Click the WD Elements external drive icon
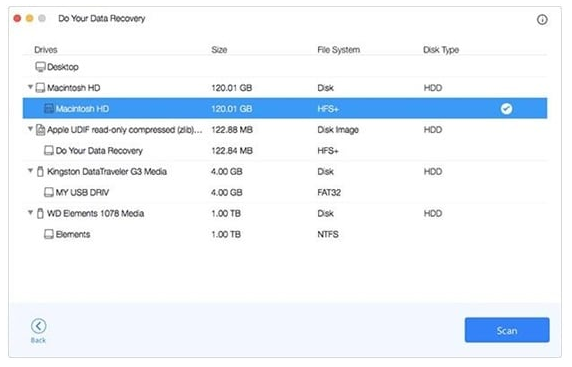The image size is (572, 367). tap(40, 214)
